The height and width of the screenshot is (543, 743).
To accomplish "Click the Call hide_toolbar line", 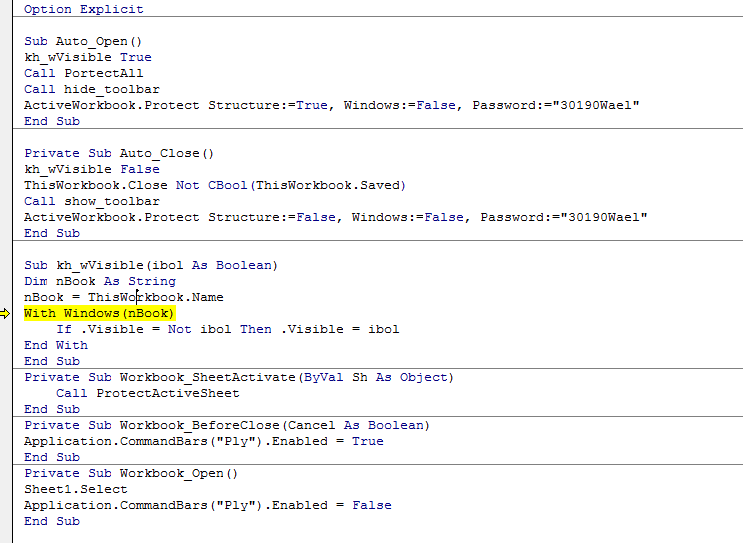I will click(92, 89).
